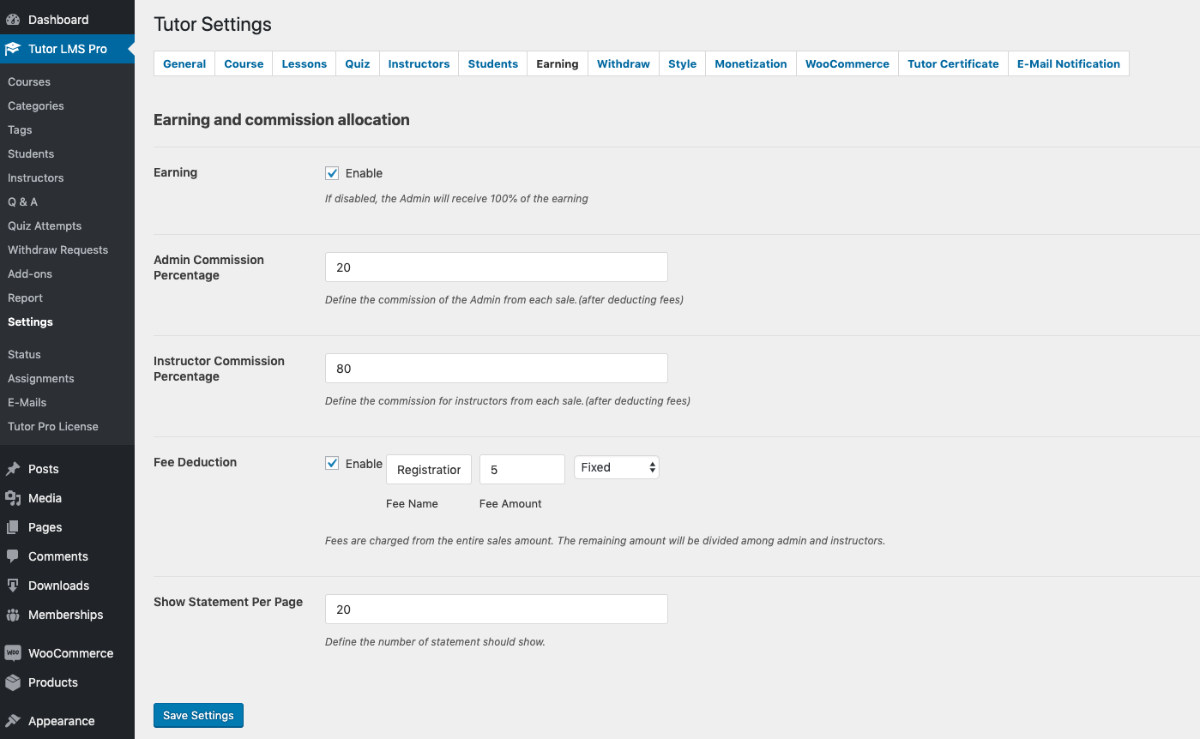Open the Withdraw tab
This screenshot has height=739, width=1200.
623,63
